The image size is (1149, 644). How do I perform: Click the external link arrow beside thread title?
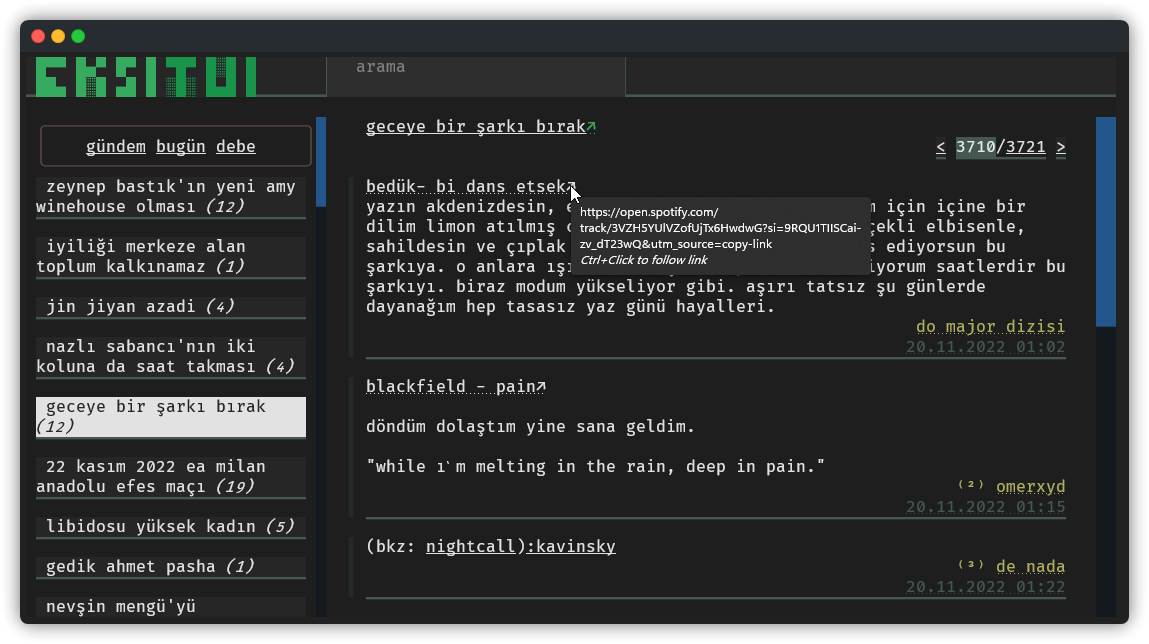(x=591, y=127)
